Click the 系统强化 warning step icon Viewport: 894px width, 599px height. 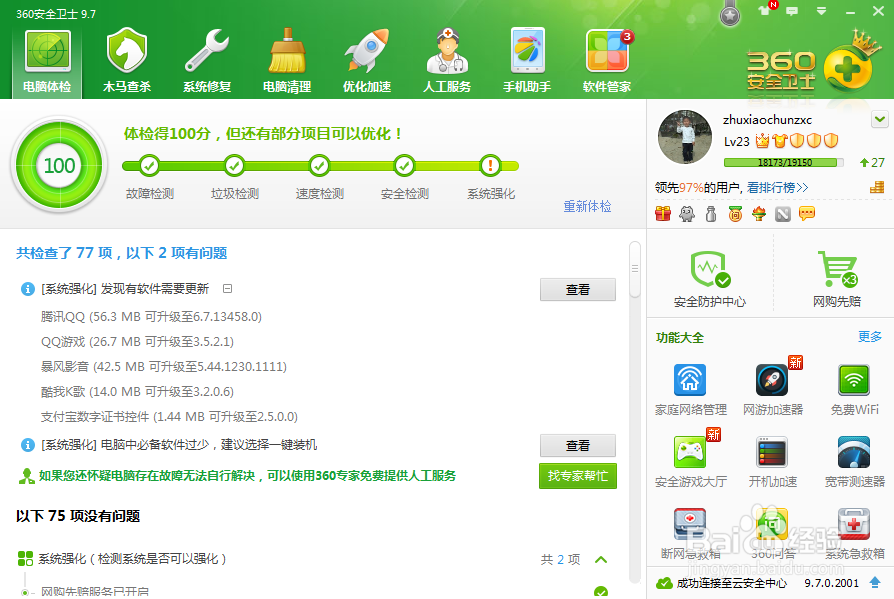click(490, 166)
